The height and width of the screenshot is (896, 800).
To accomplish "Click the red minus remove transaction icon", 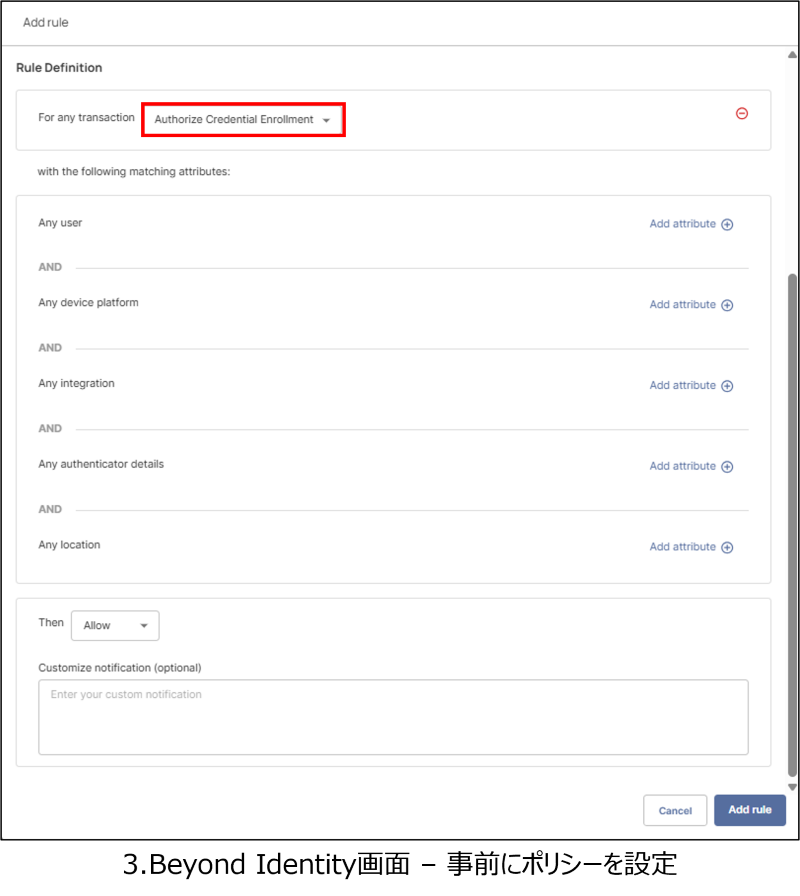I will (742, 114).
